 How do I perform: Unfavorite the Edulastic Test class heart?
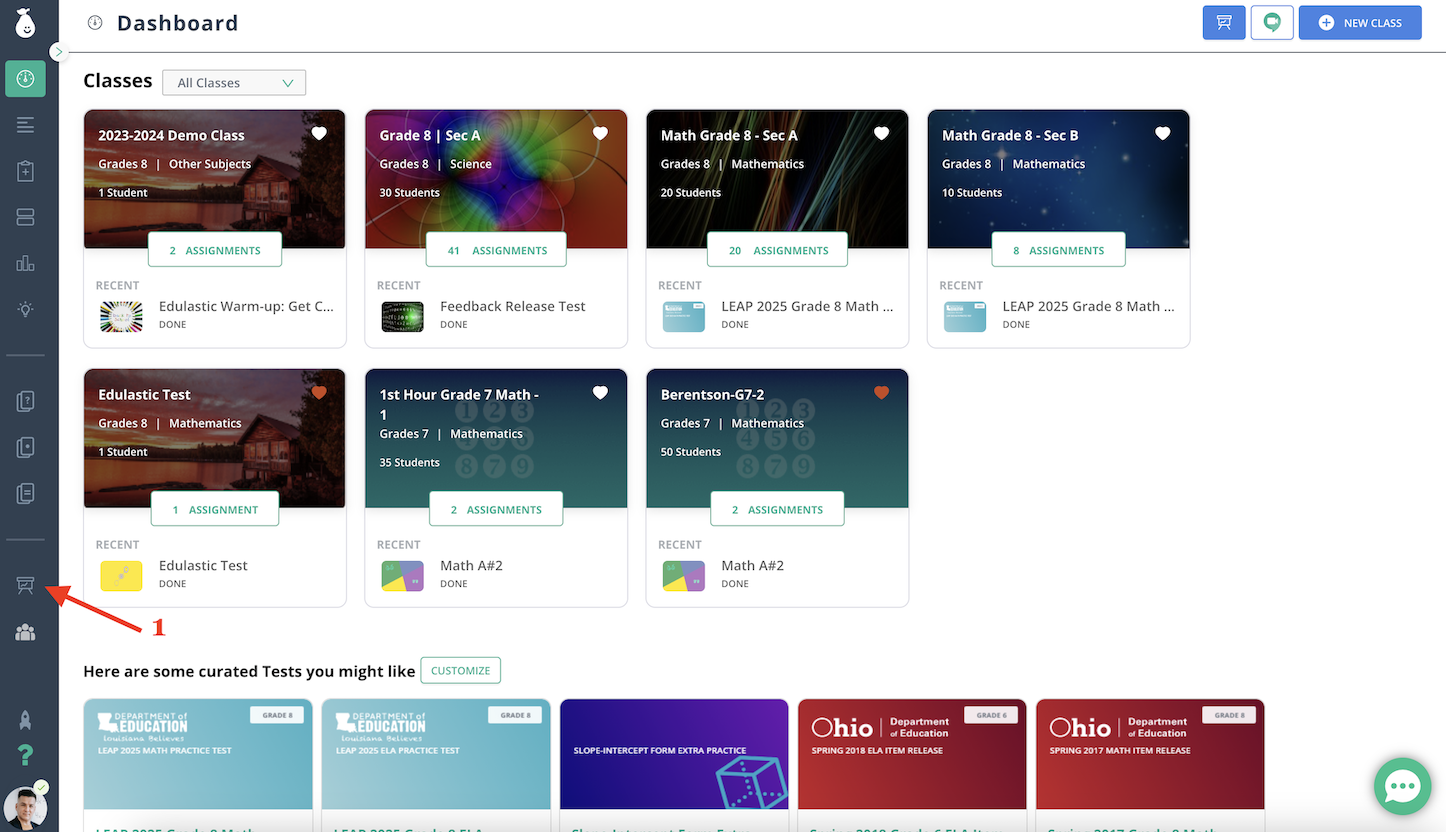tap(319, 393)
